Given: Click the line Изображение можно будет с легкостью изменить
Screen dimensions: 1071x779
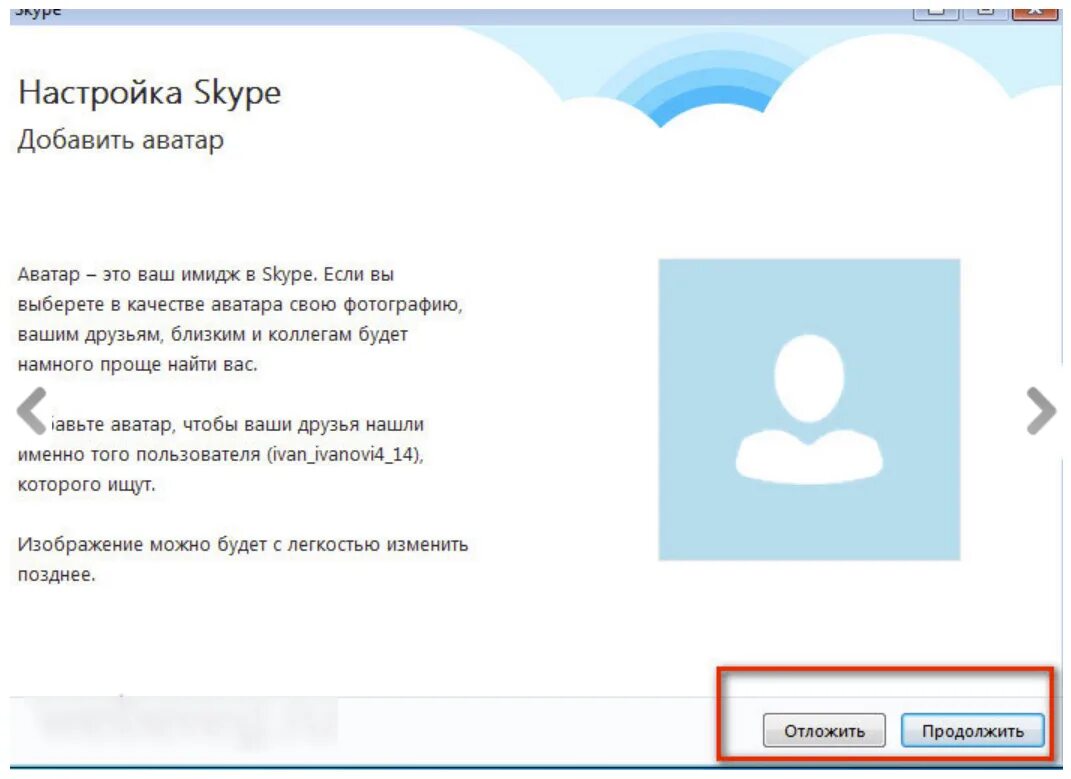Looking at the screenshot, I should point(242,545).
